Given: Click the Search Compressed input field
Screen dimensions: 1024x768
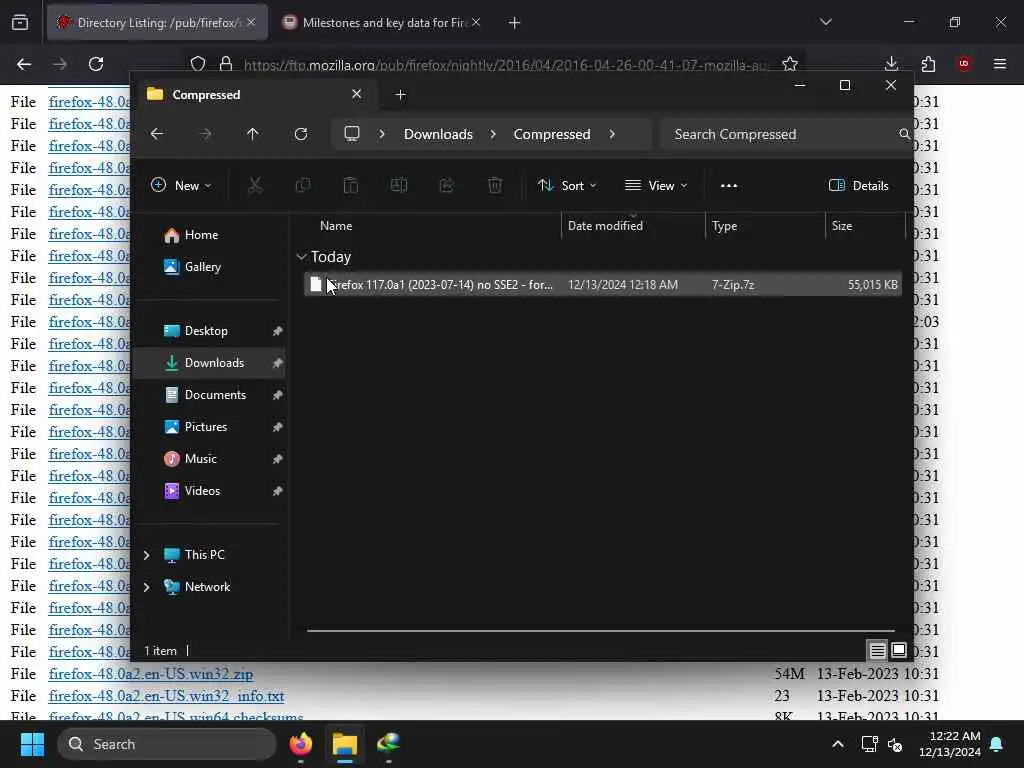Looking at the screenshot, I should pos(784,134).
